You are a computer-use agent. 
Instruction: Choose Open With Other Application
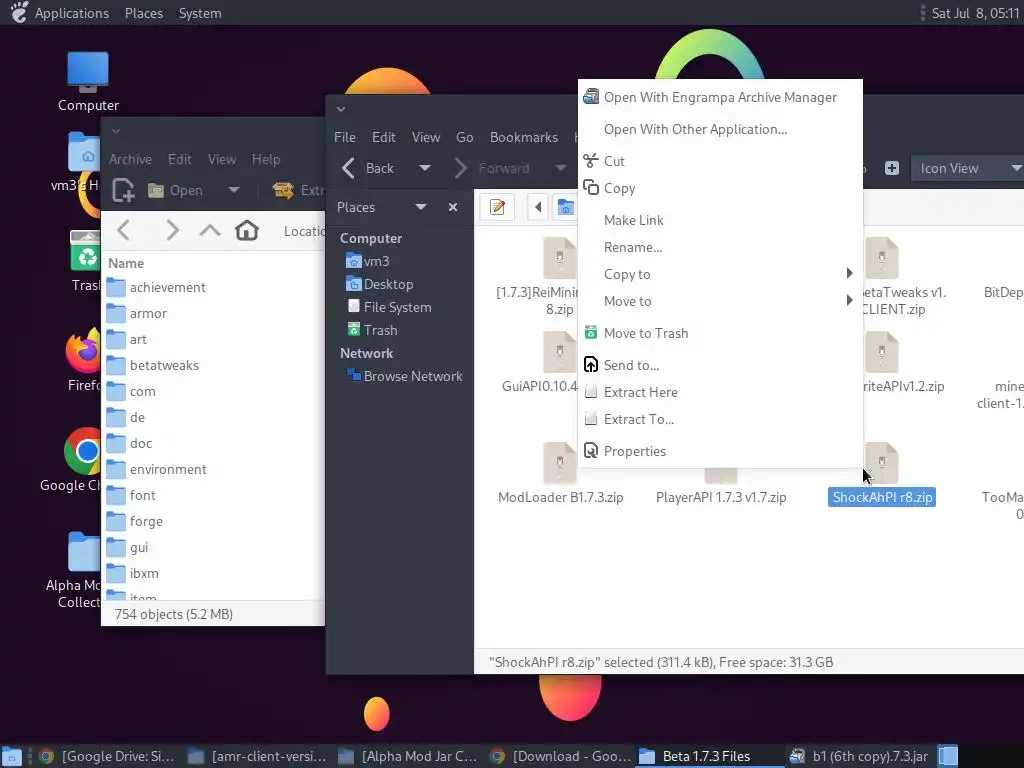click(720, 129)
